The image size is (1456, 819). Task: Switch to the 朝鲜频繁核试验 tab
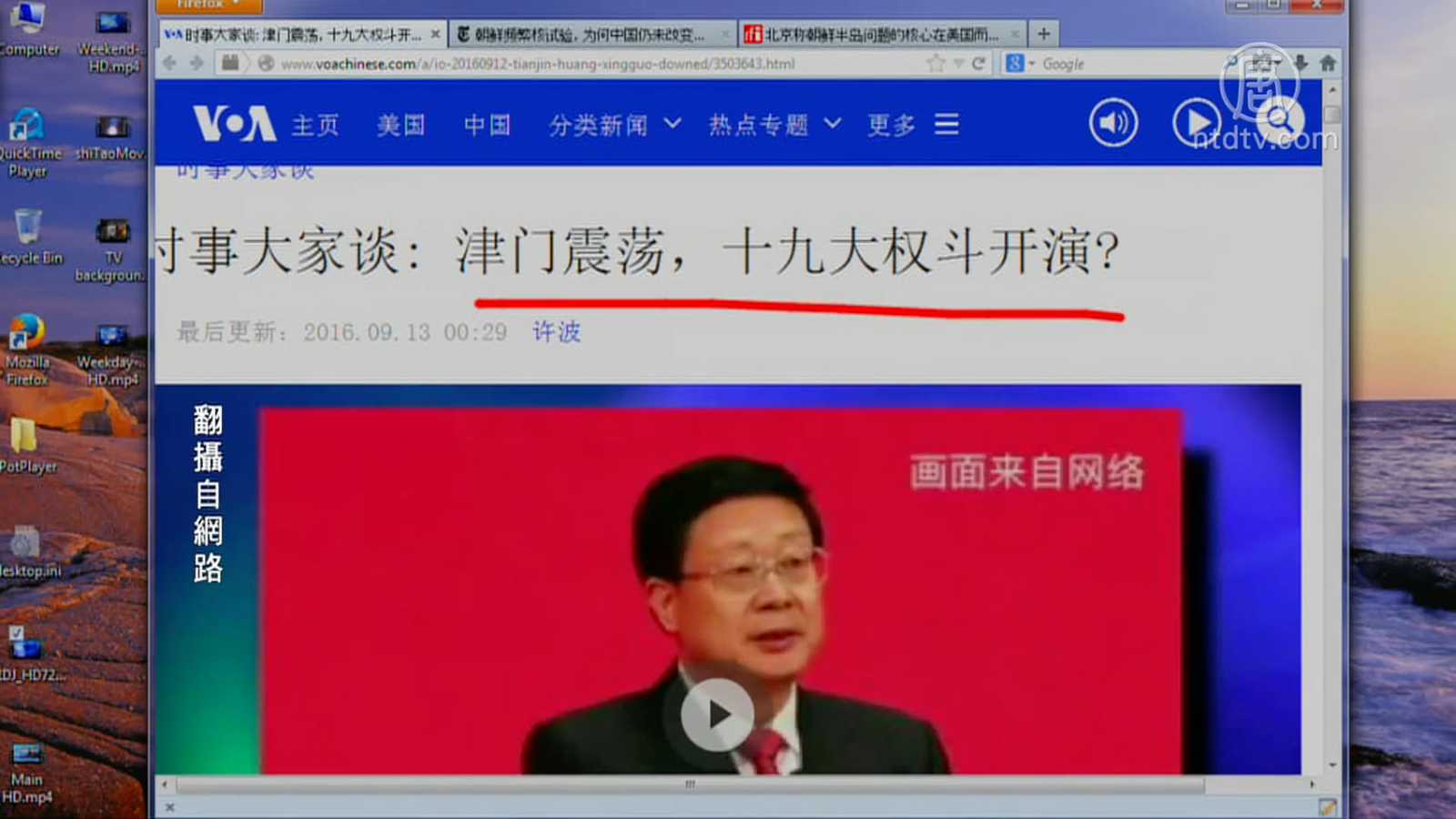pyautogui.click(x=591, y=35)
